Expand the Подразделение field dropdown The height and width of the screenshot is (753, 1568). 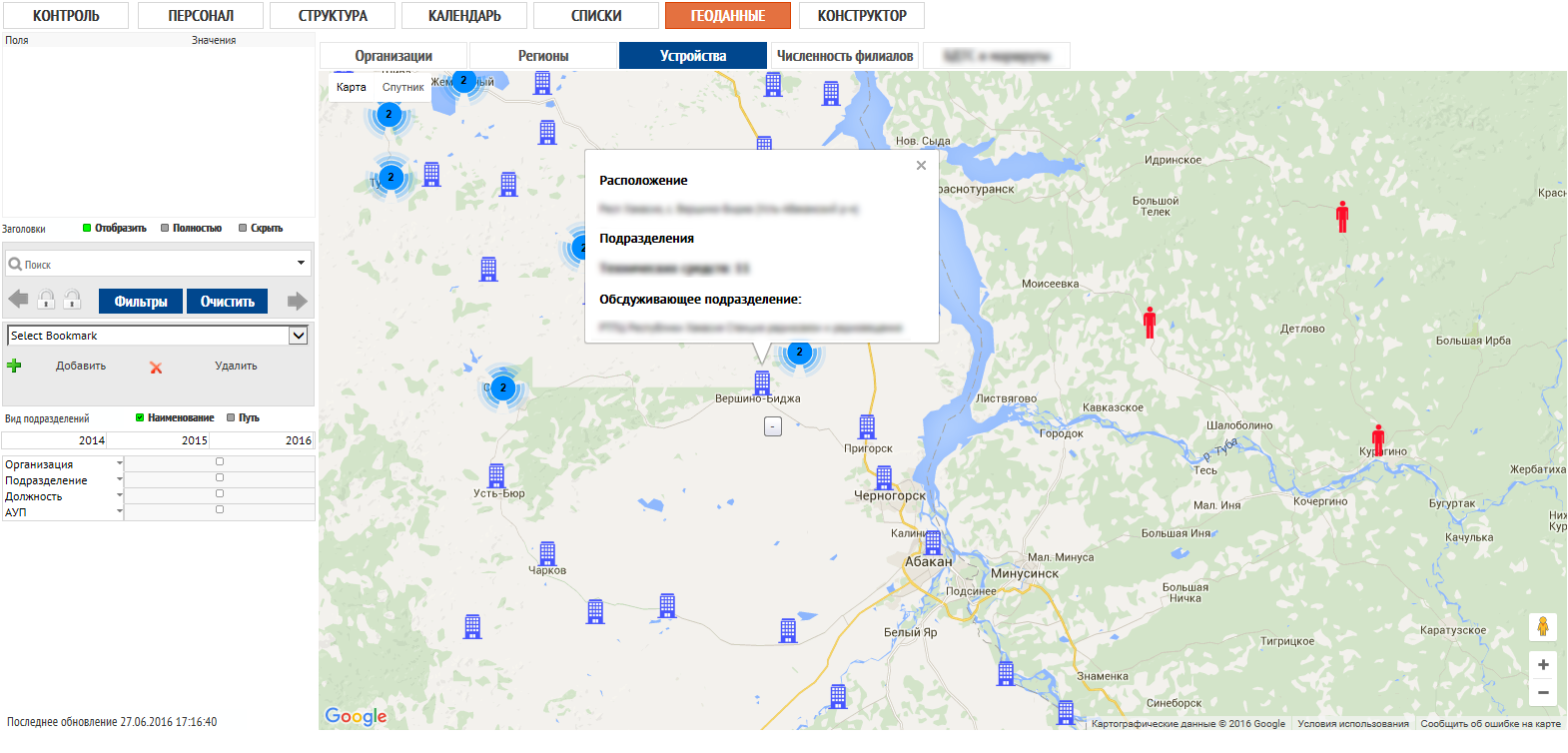tap(120, 479)
